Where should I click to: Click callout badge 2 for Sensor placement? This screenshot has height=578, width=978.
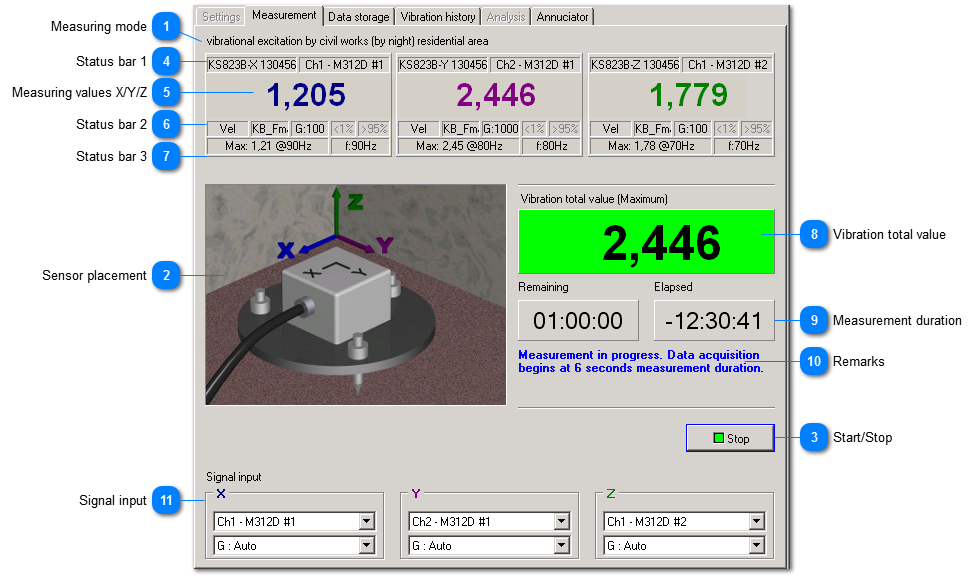167,275
